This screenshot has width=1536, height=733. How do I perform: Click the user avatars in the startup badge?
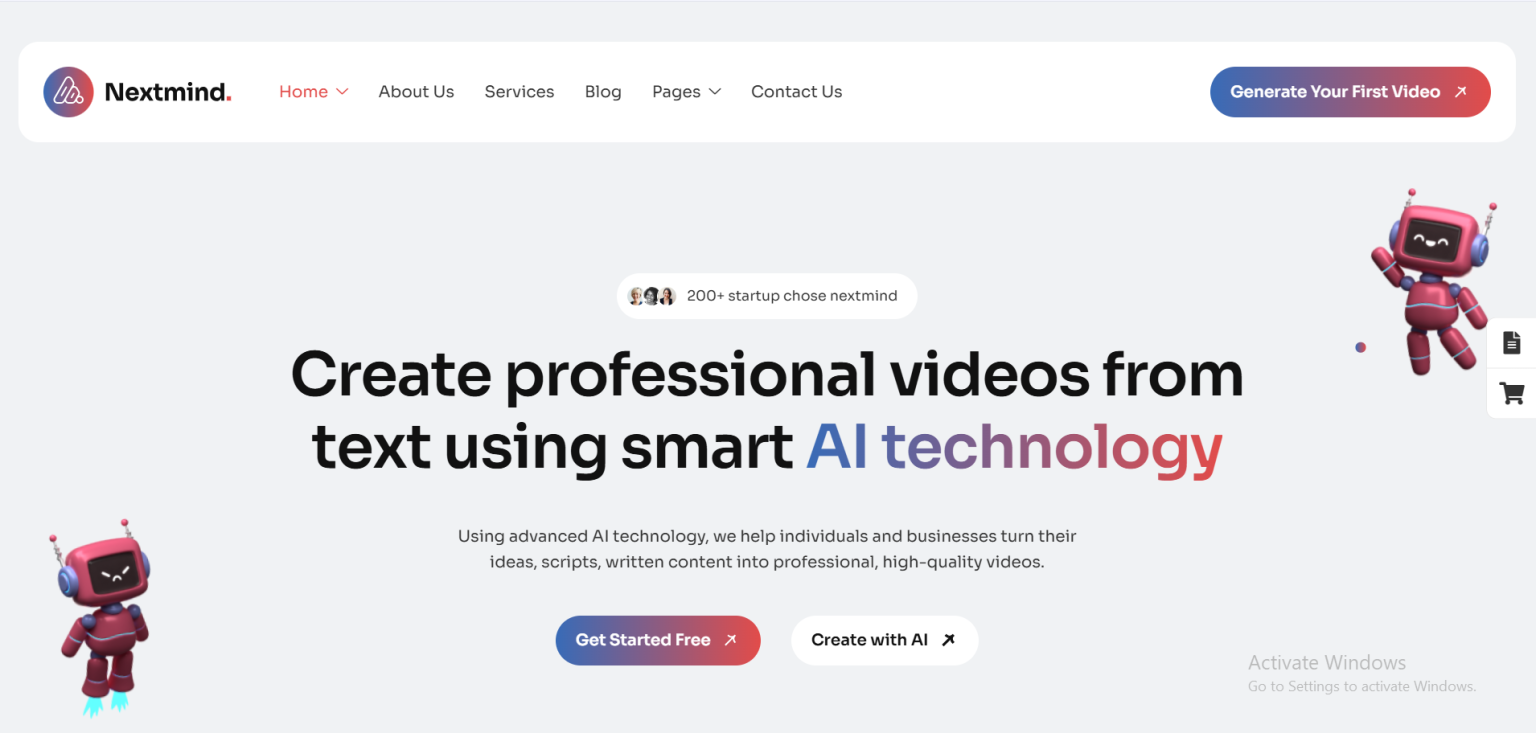pyautogui.click(x=651, y=295)
